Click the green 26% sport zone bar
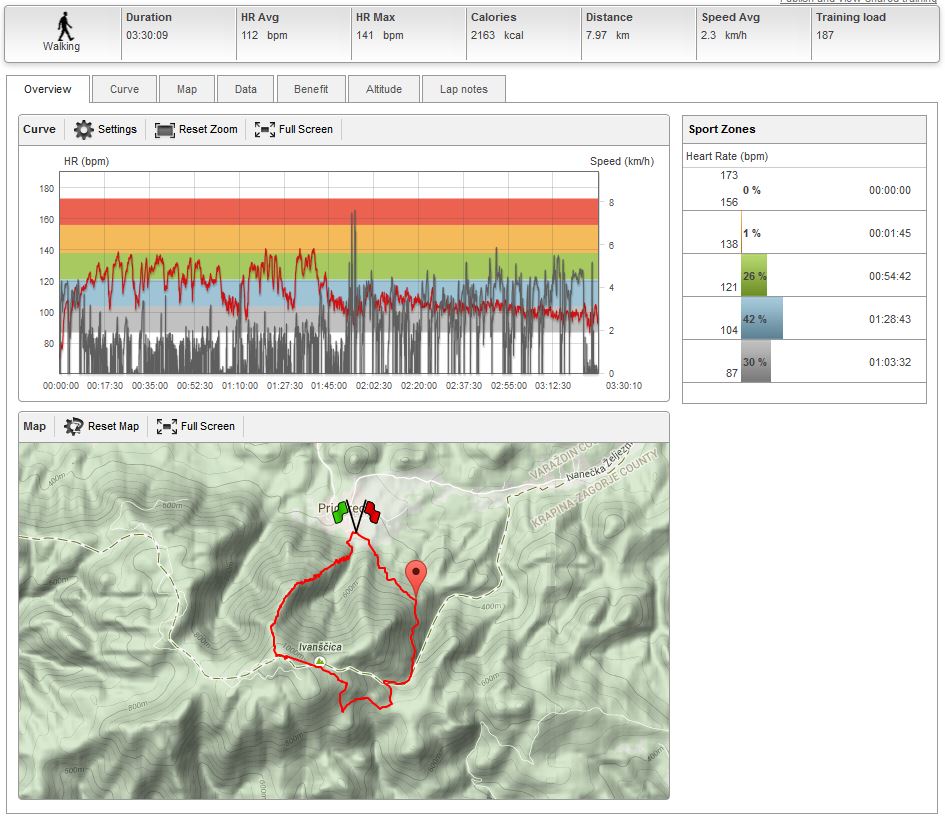Screen dimensions: 945x819 tap(754, 276)
